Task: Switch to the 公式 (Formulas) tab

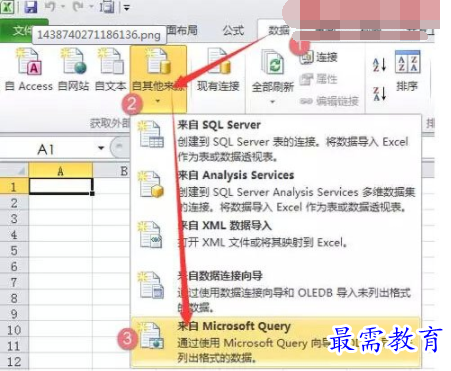Action: click(x=233, y=31)
